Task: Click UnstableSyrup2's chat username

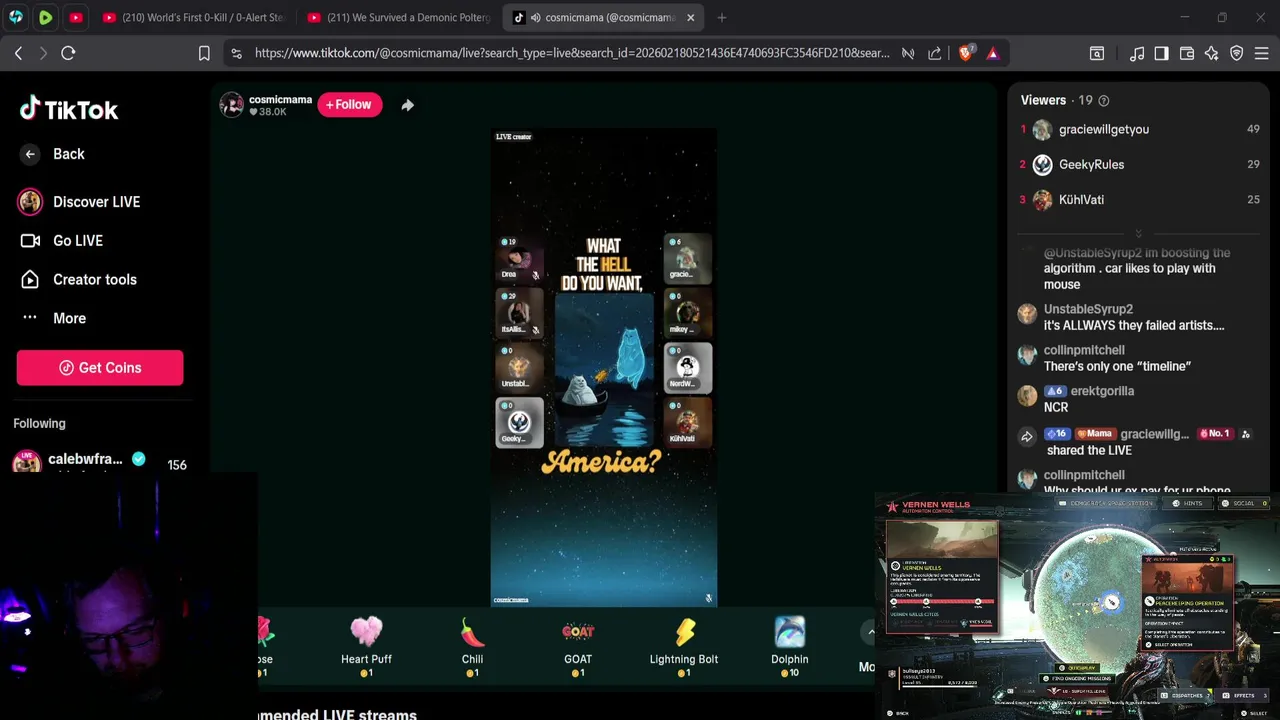Action: [x=1088, y=309]
